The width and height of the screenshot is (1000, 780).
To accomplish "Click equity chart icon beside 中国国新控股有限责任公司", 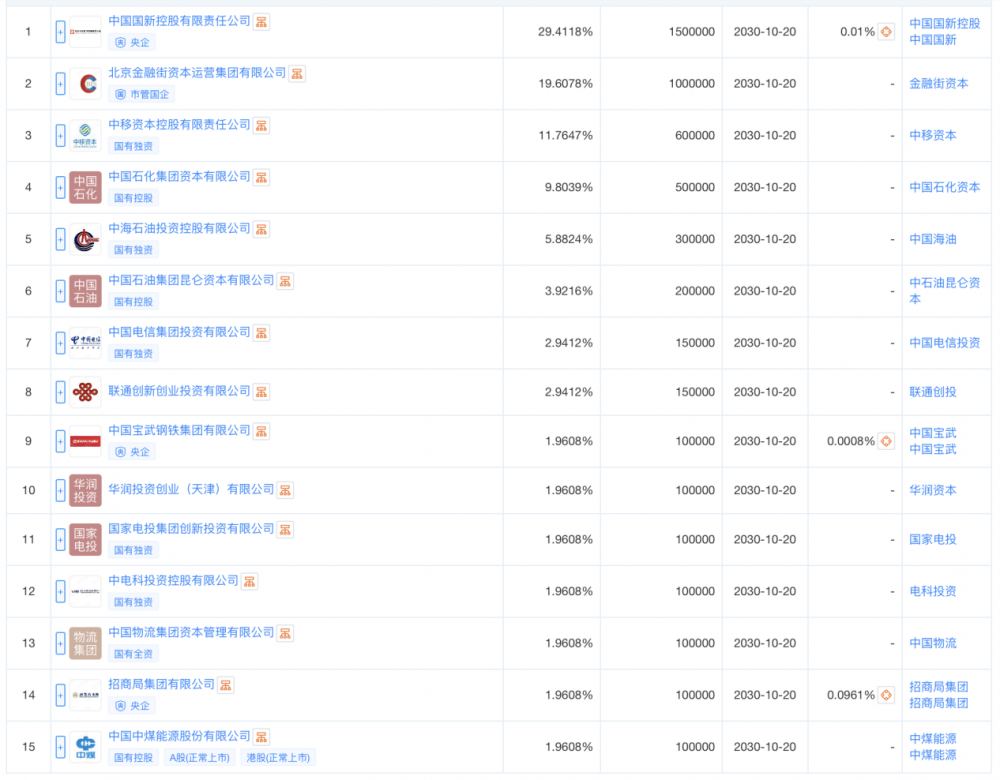I will pos(261,22).
